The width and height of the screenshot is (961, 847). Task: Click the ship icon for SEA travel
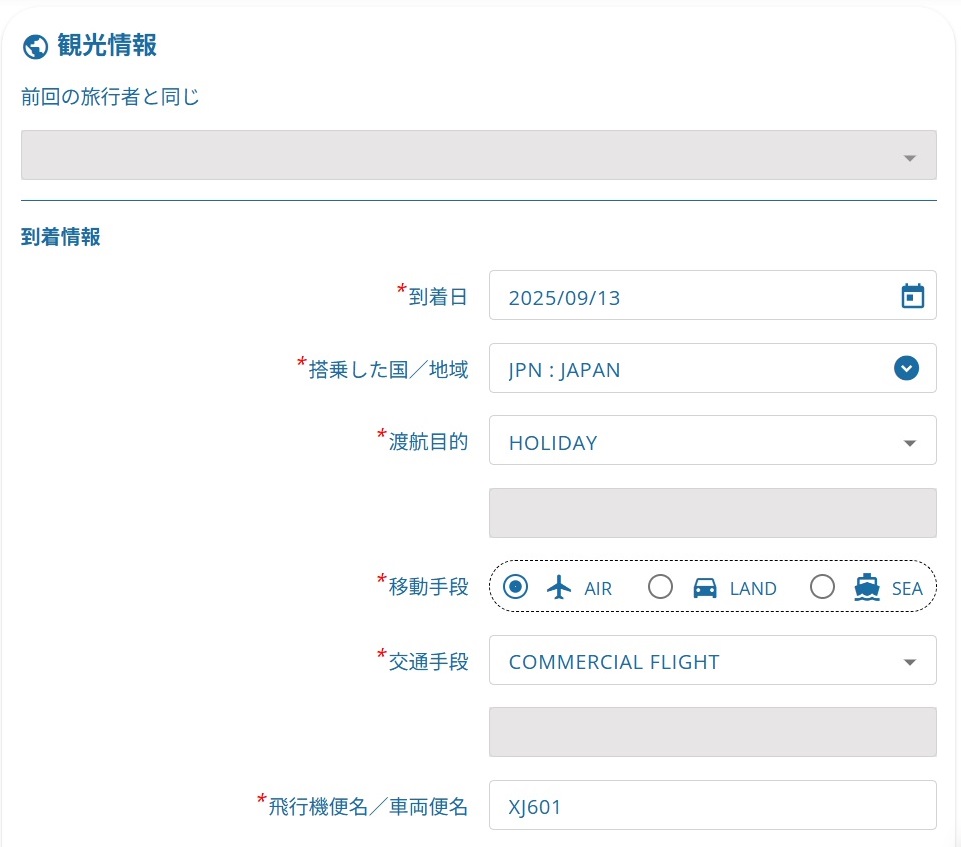[x=866, y=588]
